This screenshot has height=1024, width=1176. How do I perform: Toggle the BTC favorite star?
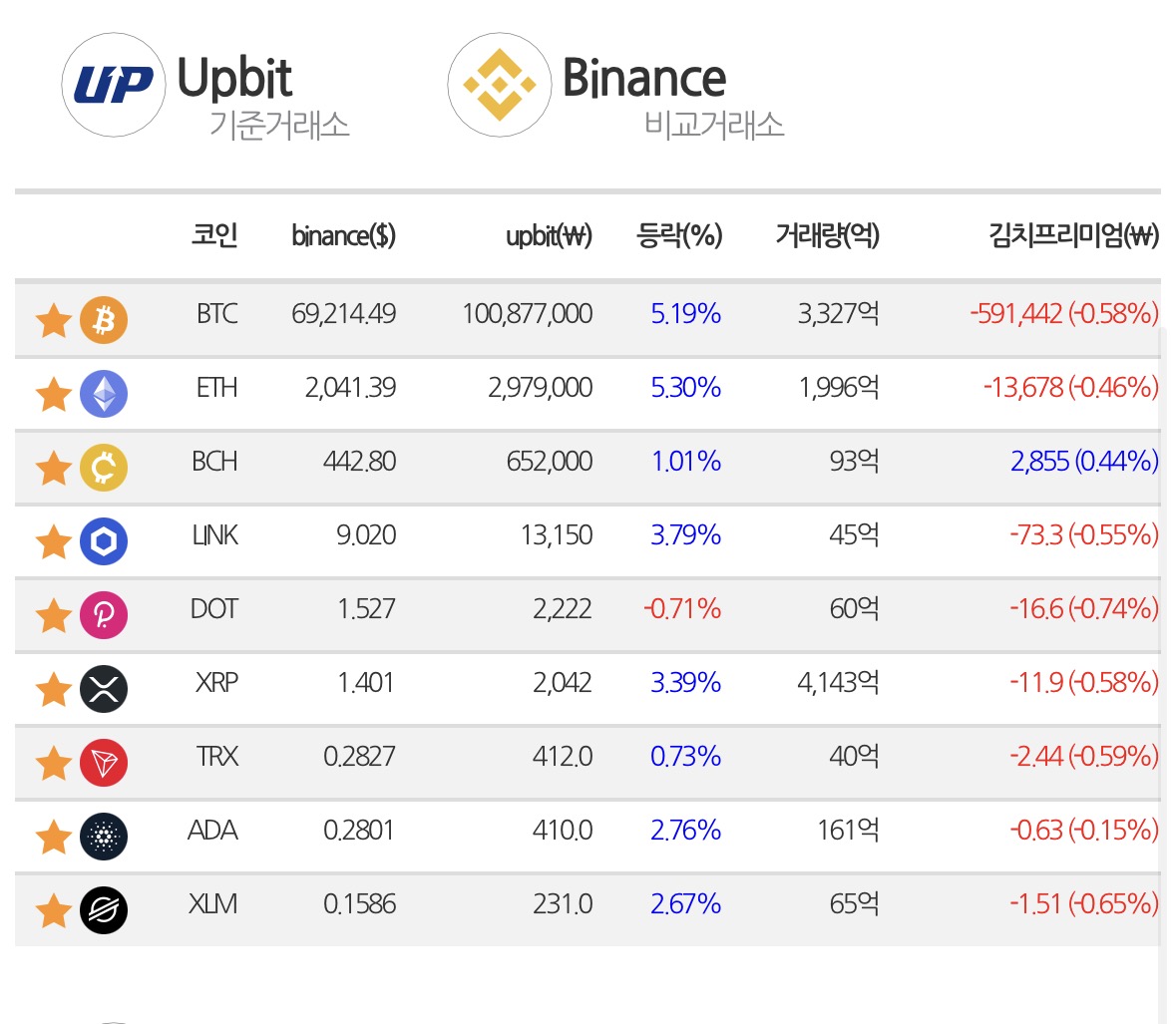click(54, 320)
